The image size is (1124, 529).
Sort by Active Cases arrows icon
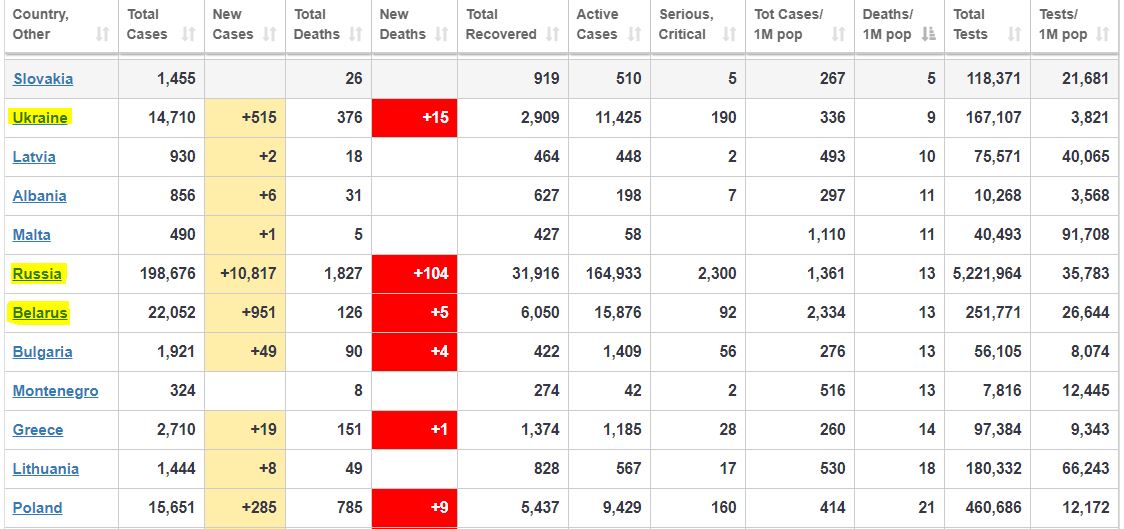coord(633,35)
